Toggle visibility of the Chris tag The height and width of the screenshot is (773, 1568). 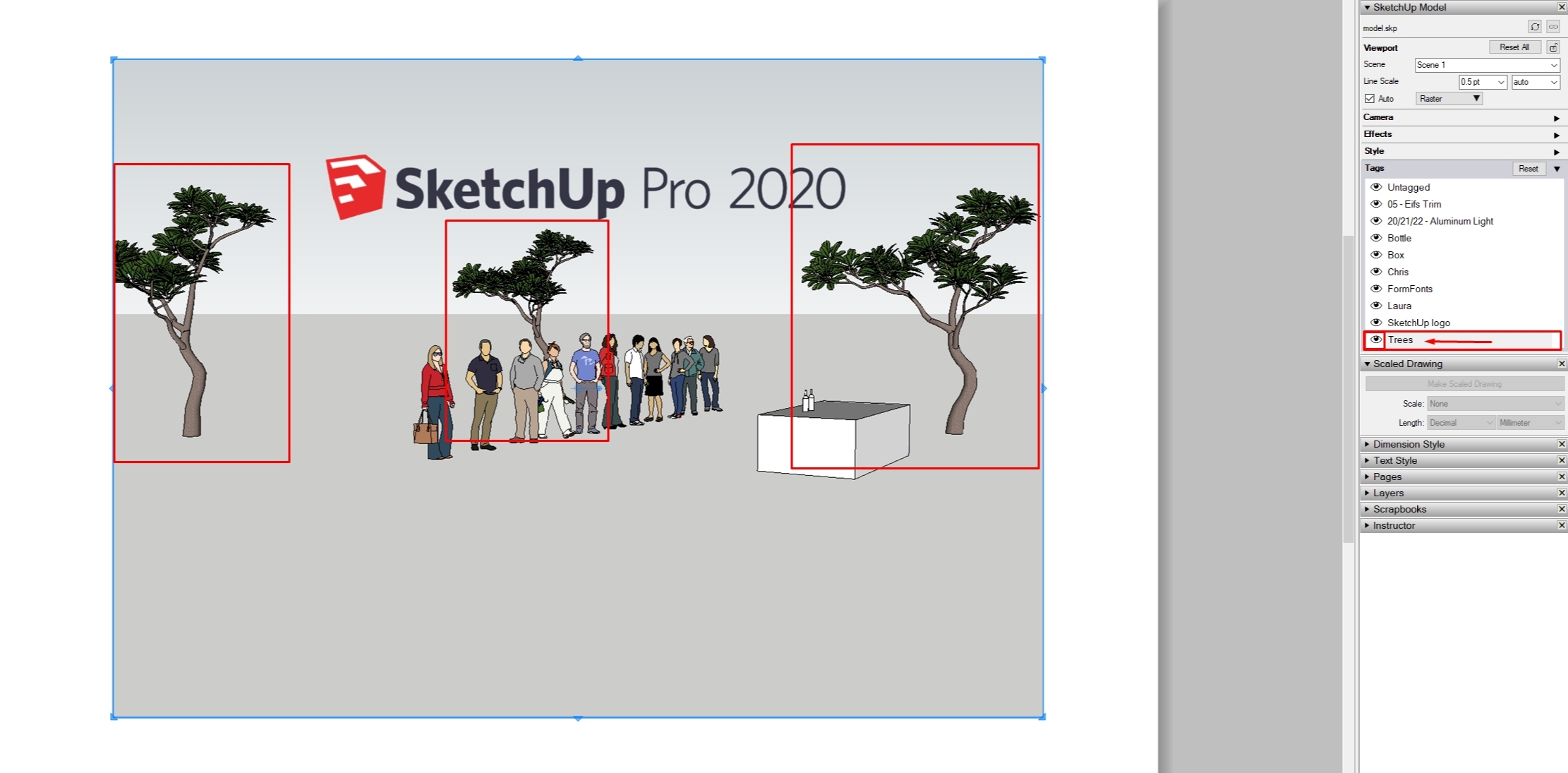point(1376,272)
